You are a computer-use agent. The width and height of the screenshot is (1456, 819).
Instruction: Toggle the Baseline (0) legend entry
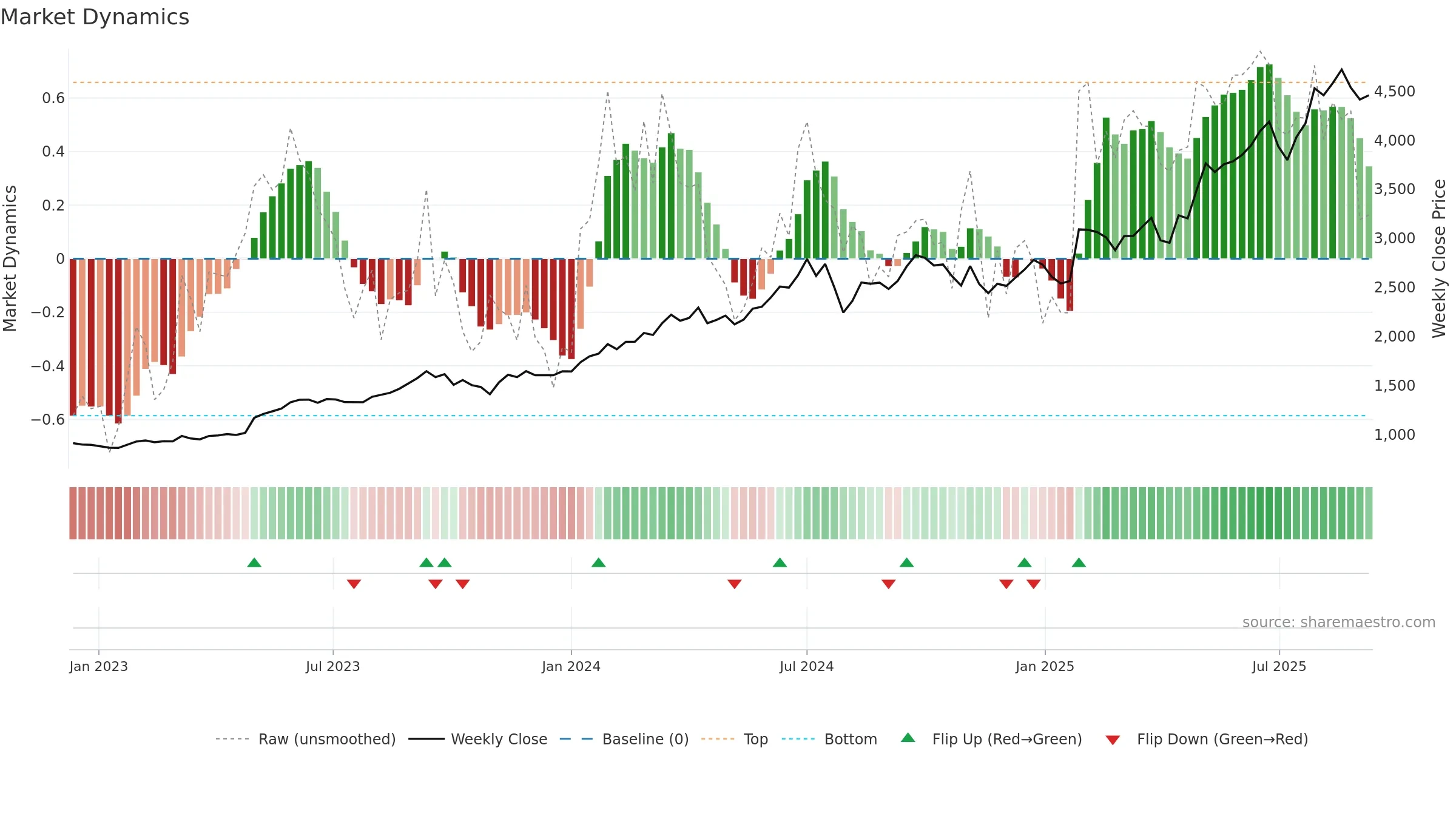tap(624, 739)
